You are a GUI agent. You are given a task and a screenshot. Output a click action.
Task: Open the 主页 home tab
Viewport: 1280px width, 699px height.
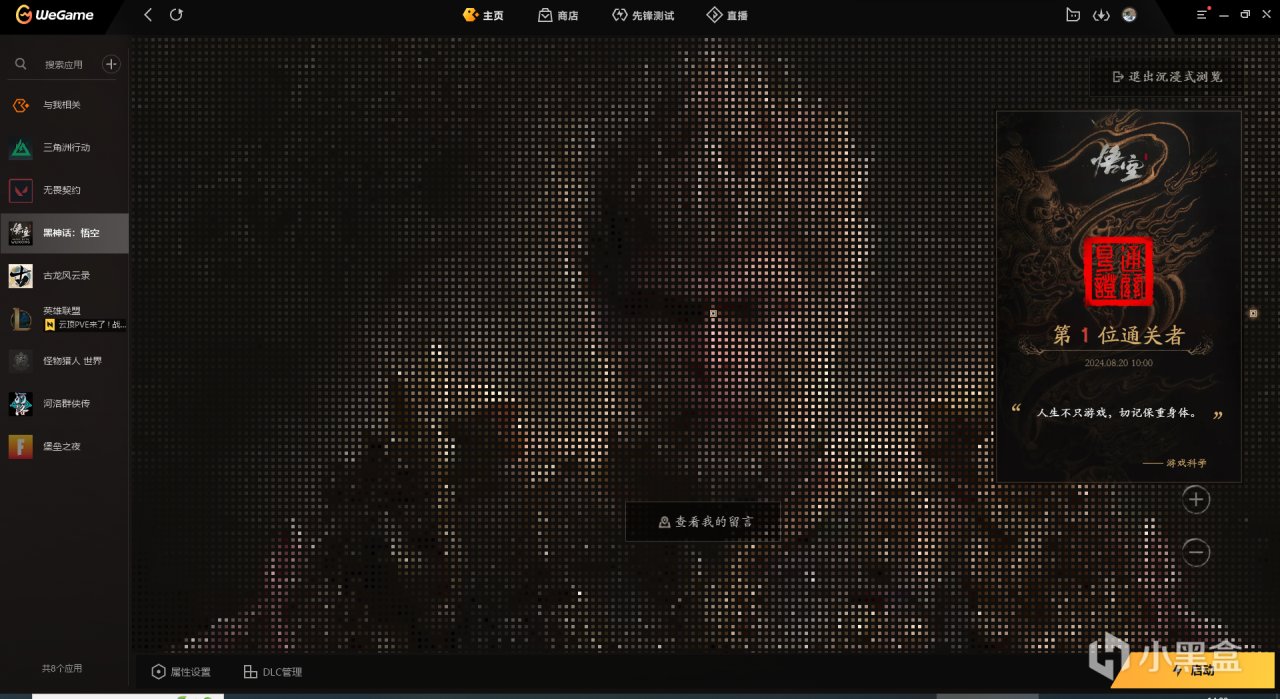[483, 15]
